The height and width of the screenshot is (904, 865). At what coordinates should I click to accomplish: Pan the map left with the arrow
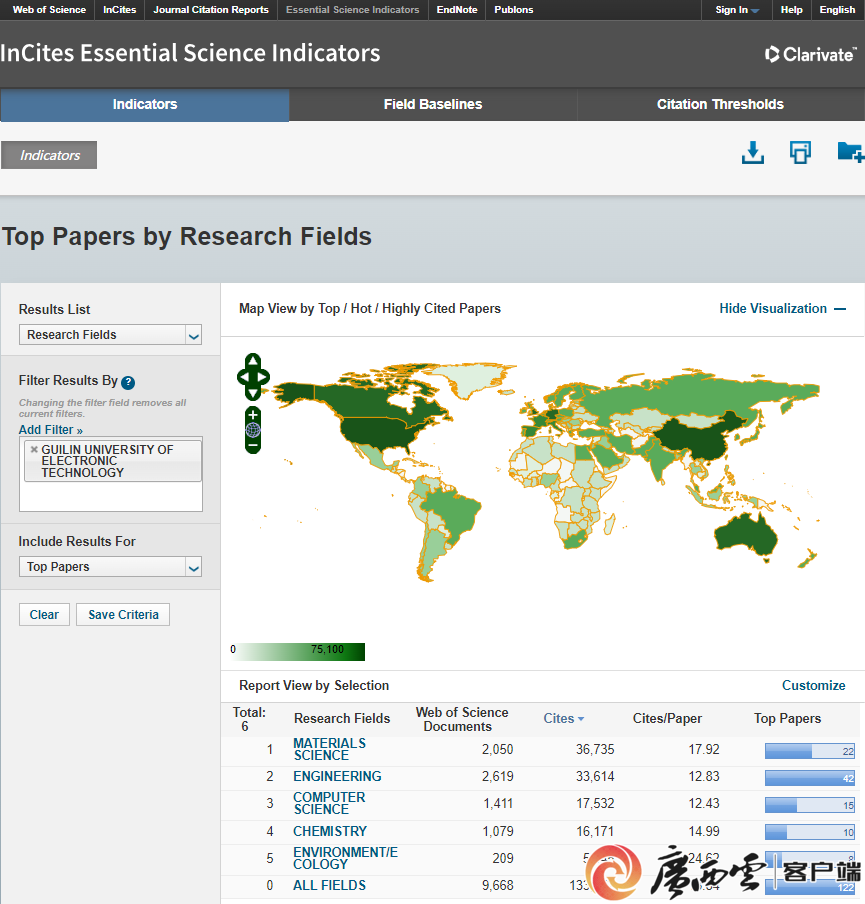243,377
